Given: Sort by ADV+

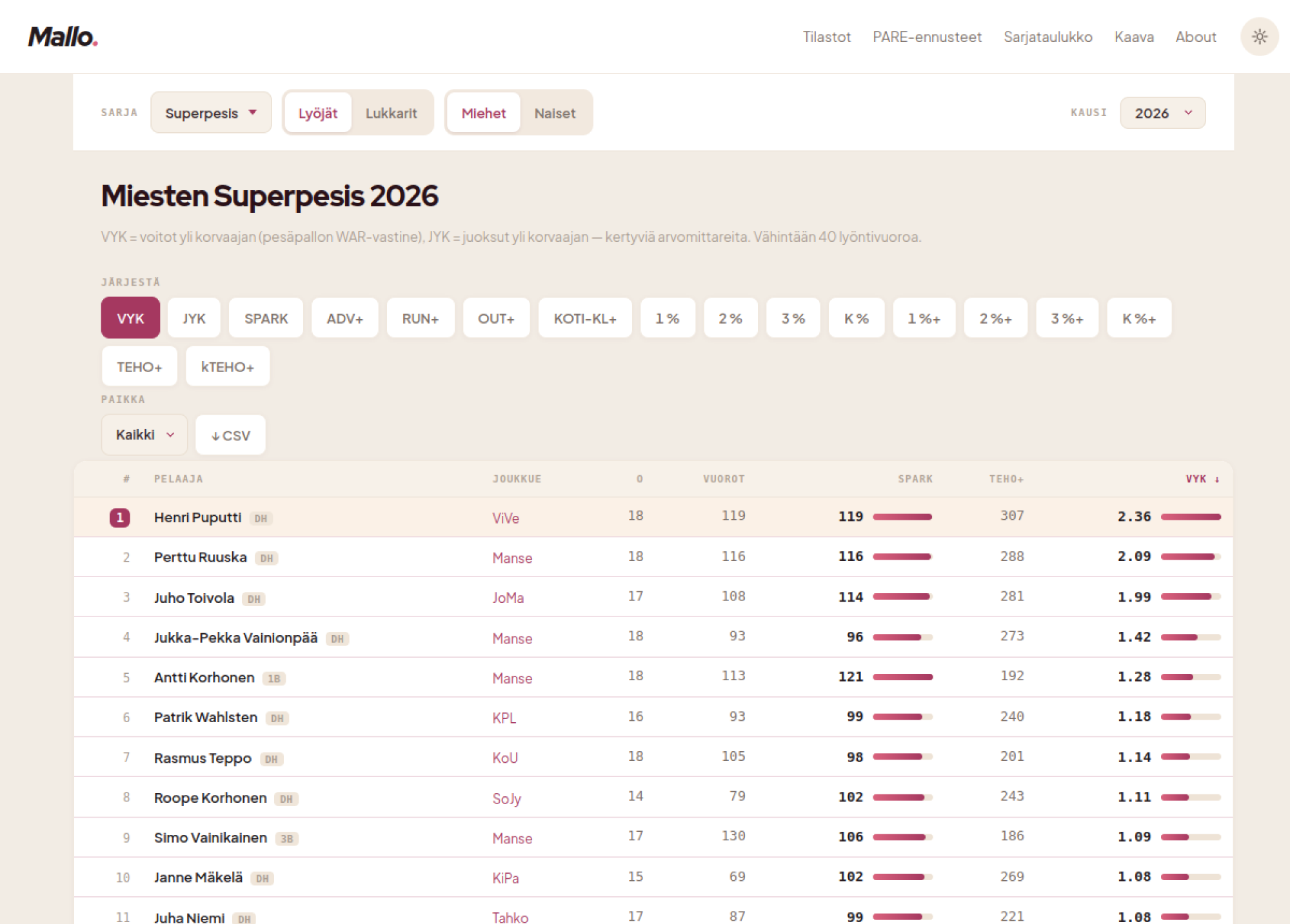Looking at the screenshot, I should pos(344,318).
